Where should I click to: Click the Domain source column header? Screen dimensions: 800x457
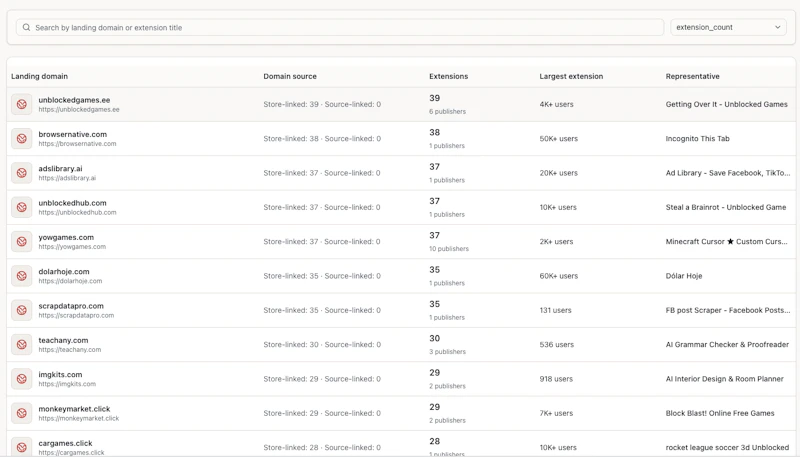(290, 77)
